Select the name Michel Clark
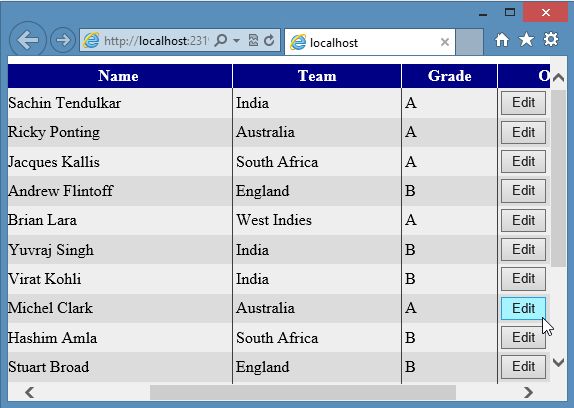The image size is (574, 408). tap(51, 308)
